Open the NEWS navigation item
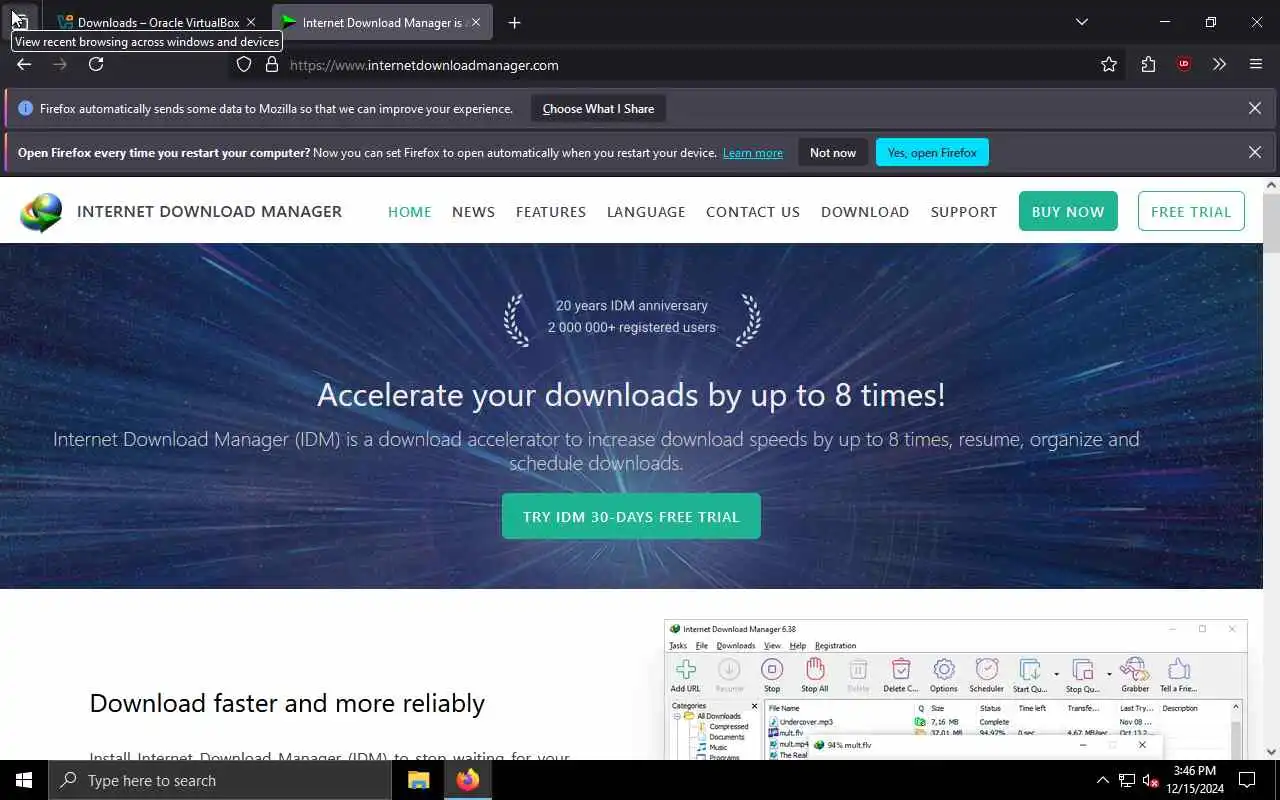The image size is (1280, 800). click(473, 212)
